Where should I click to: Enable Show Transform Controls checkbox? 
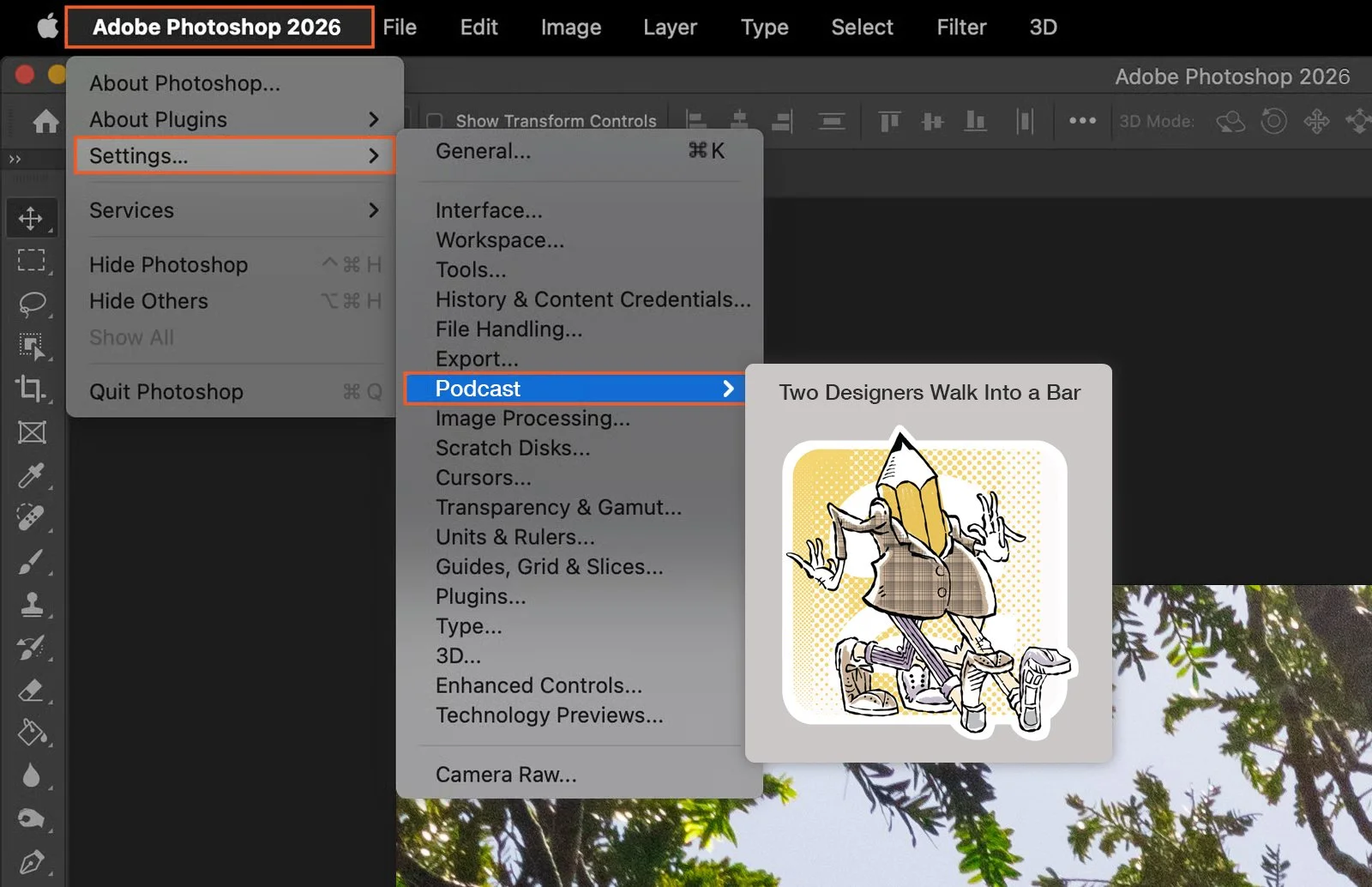coord(435,121)
